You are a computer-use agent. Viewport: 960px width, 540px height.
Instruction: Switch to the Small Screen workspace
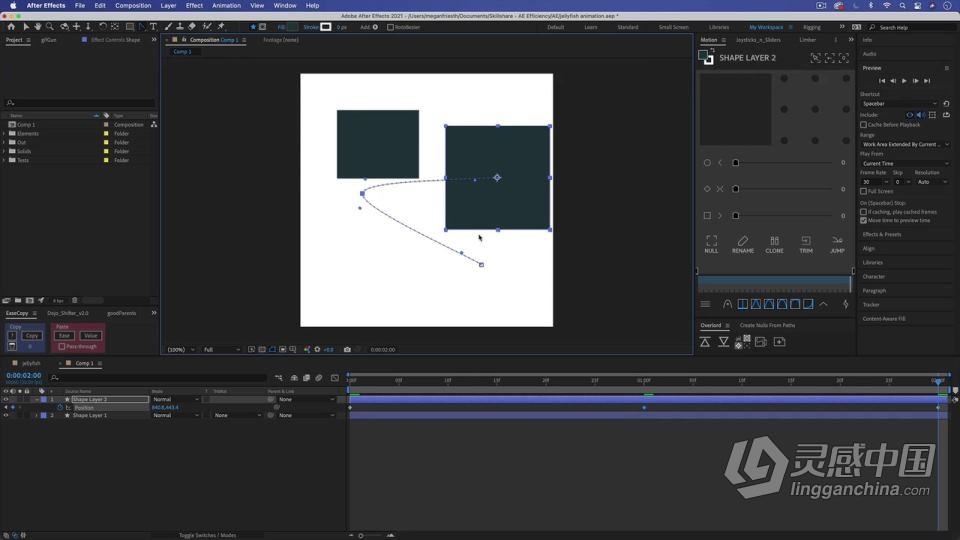(x=673, y=27)
